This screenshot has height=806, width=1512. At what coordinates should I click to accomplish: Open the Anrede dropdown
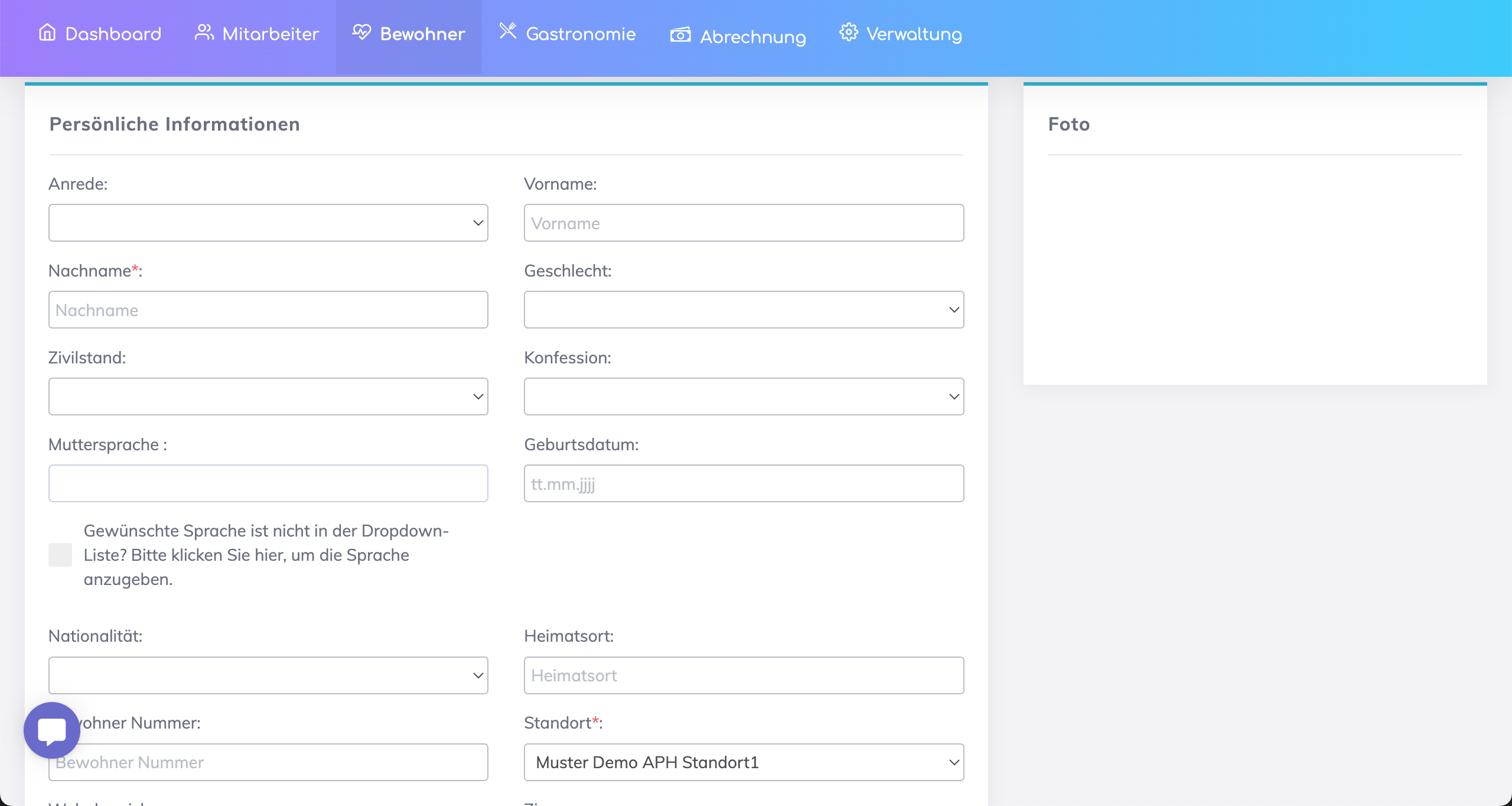click(268, 223)
